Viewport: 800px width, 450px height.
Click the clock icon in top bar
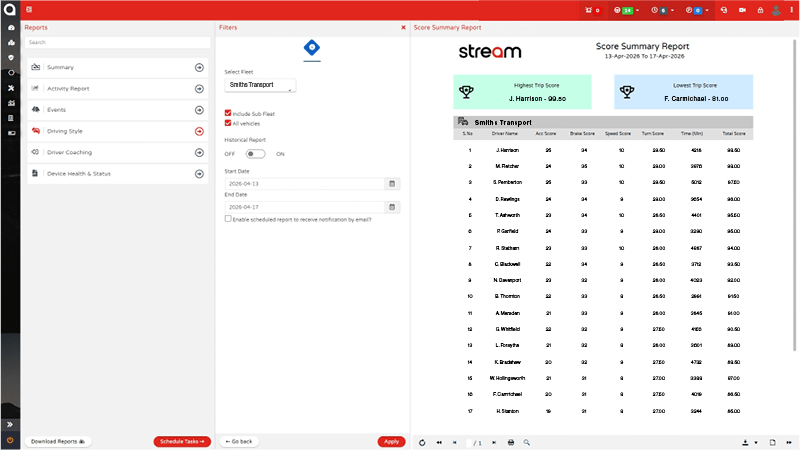(655, 10)
